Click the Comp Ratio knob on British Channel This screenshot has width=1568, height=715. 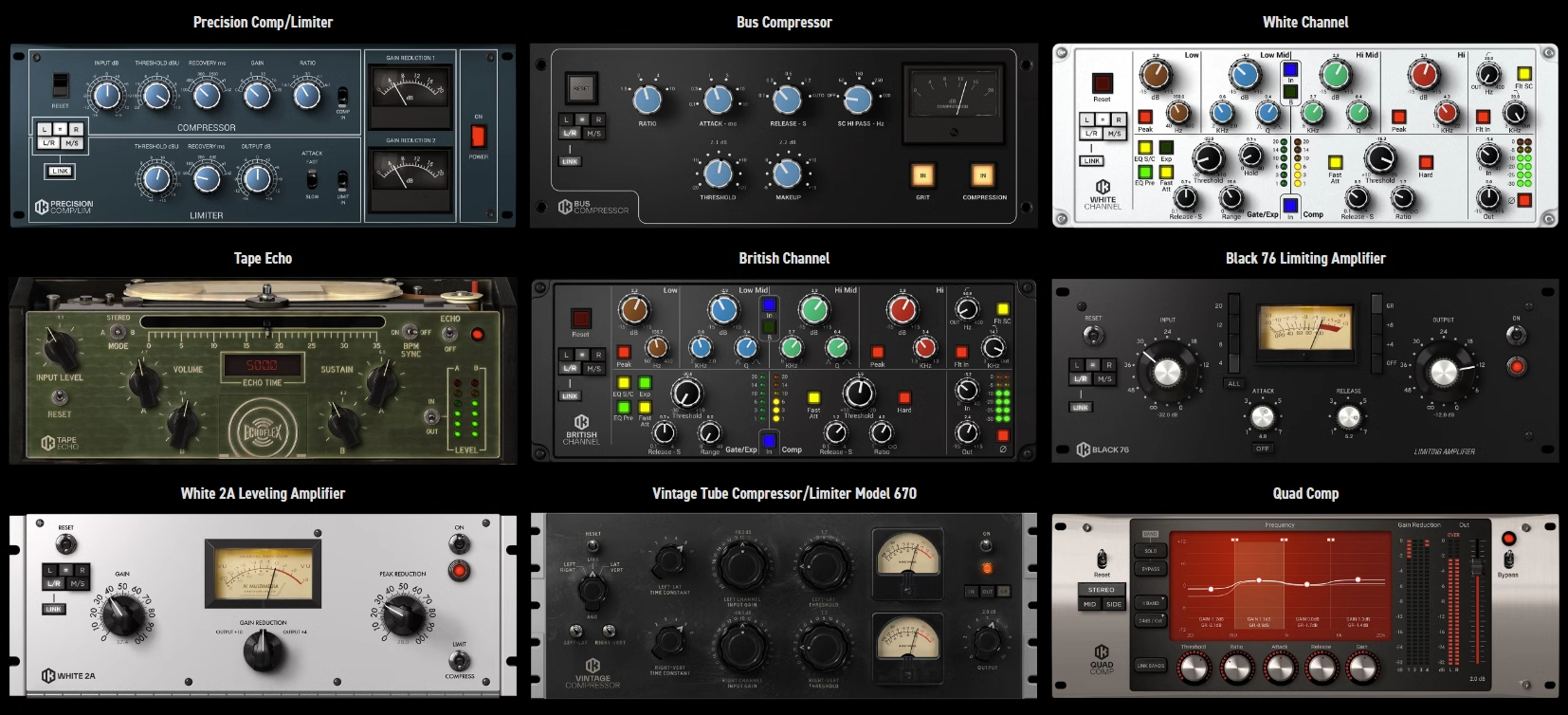pos(881,433)
